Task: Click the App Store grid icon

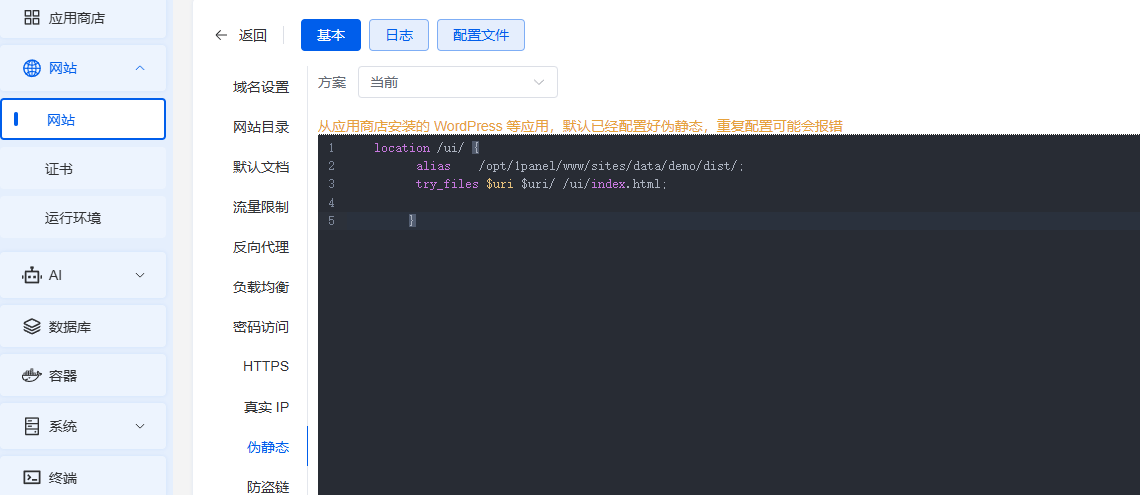Action: click(x=32, y=17)
